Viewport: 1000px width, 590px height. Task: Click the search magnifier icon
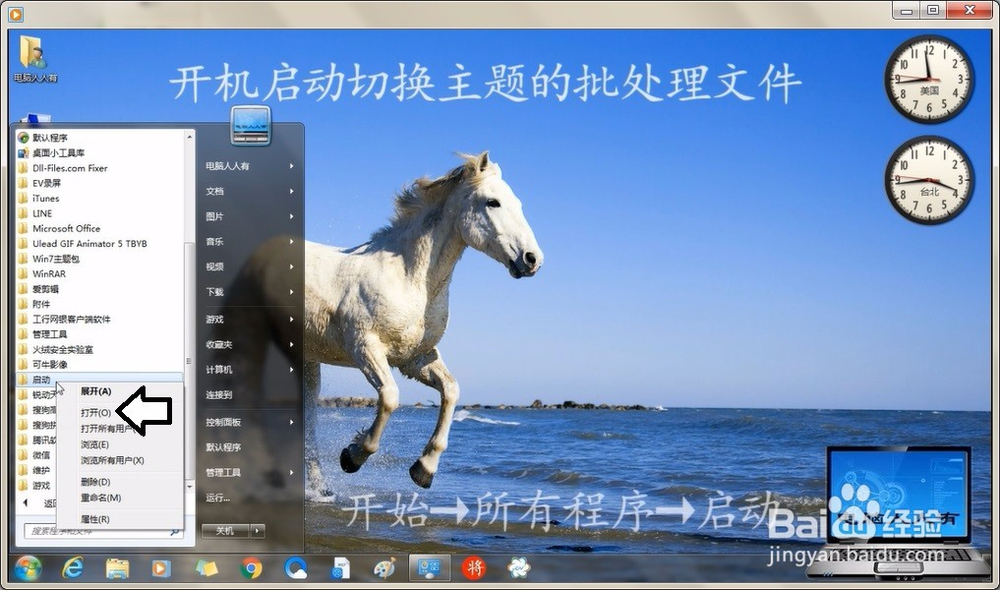tap(174, 531)
